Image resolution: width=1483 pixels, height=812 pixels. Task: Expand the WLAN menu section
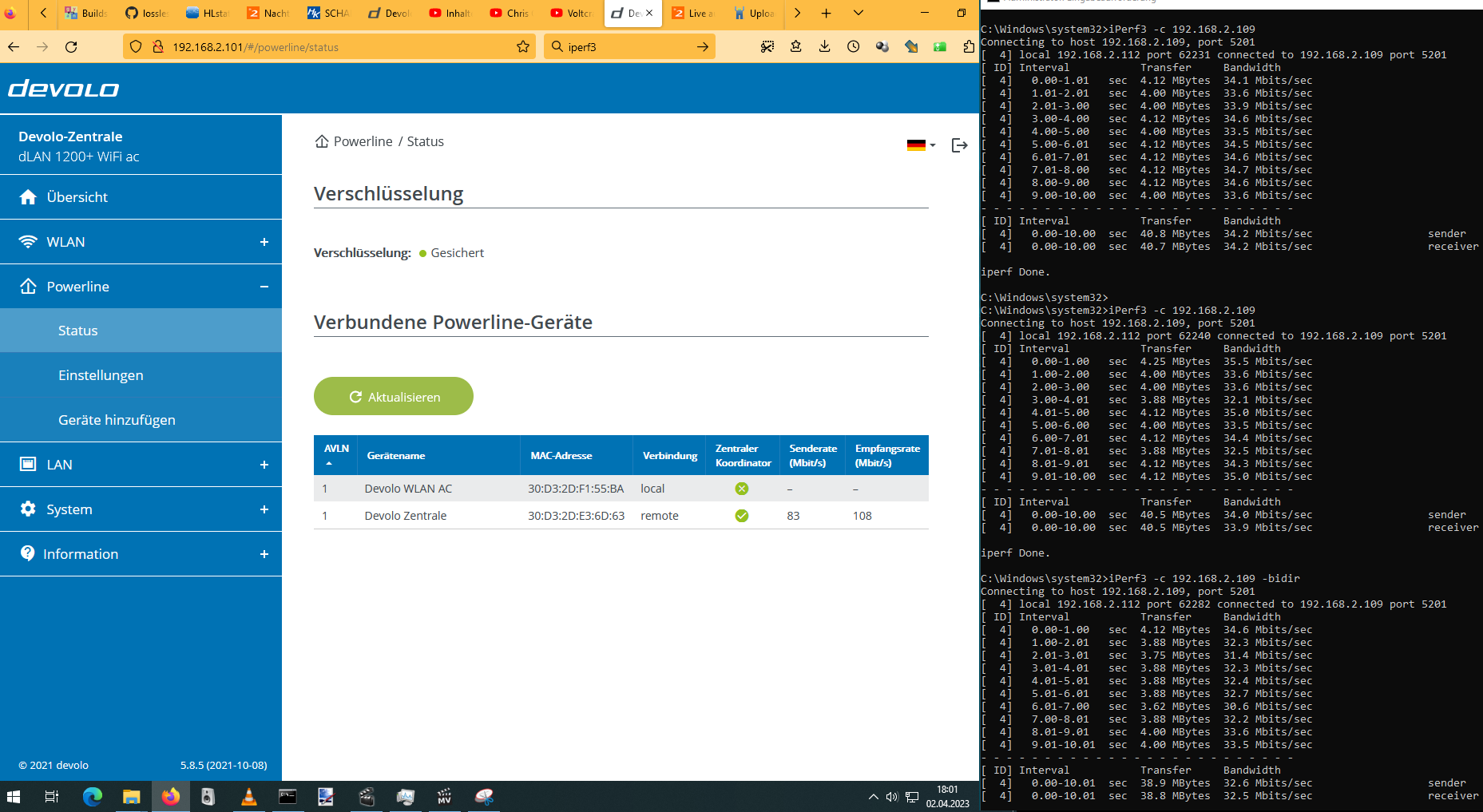coord(141,242)
